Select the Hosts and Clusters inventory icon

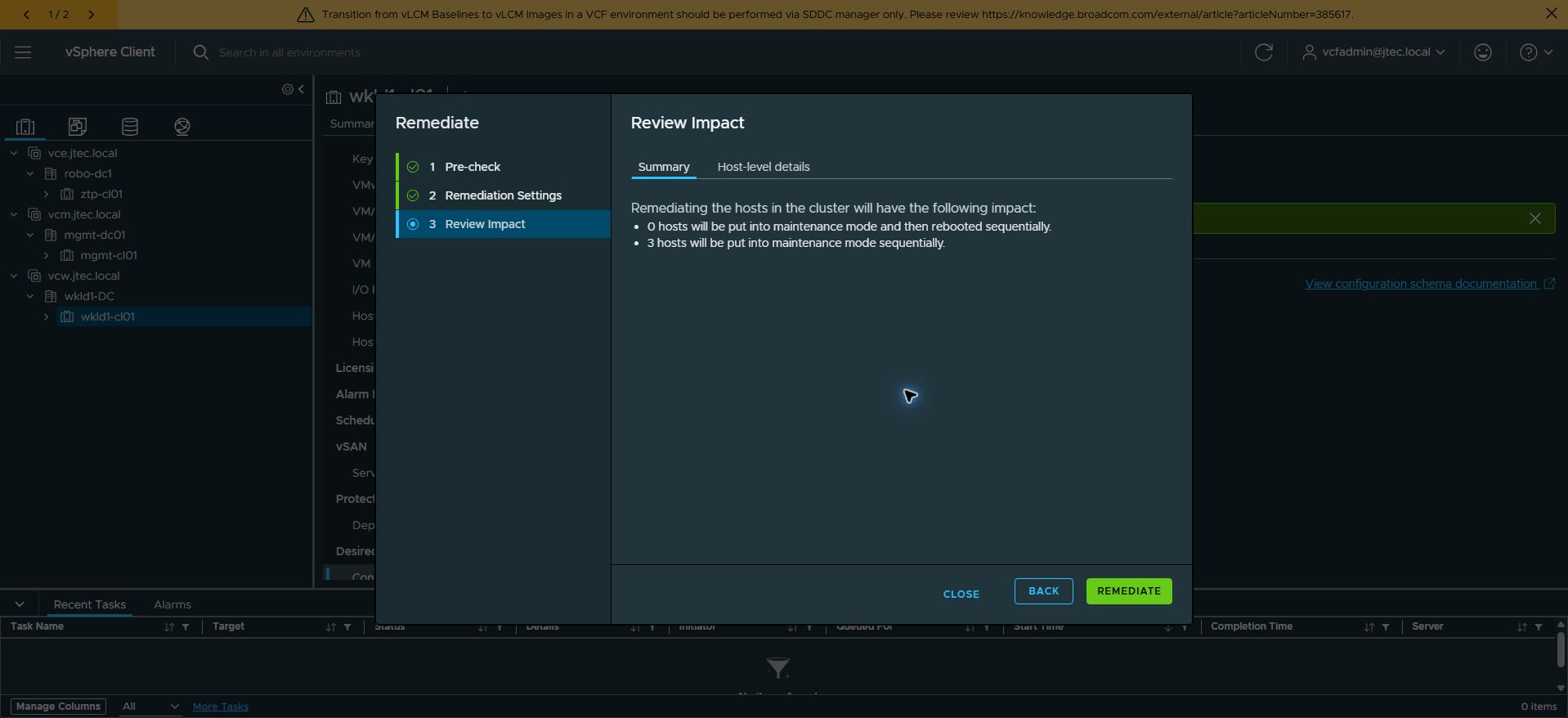click(x=25, y=127)
